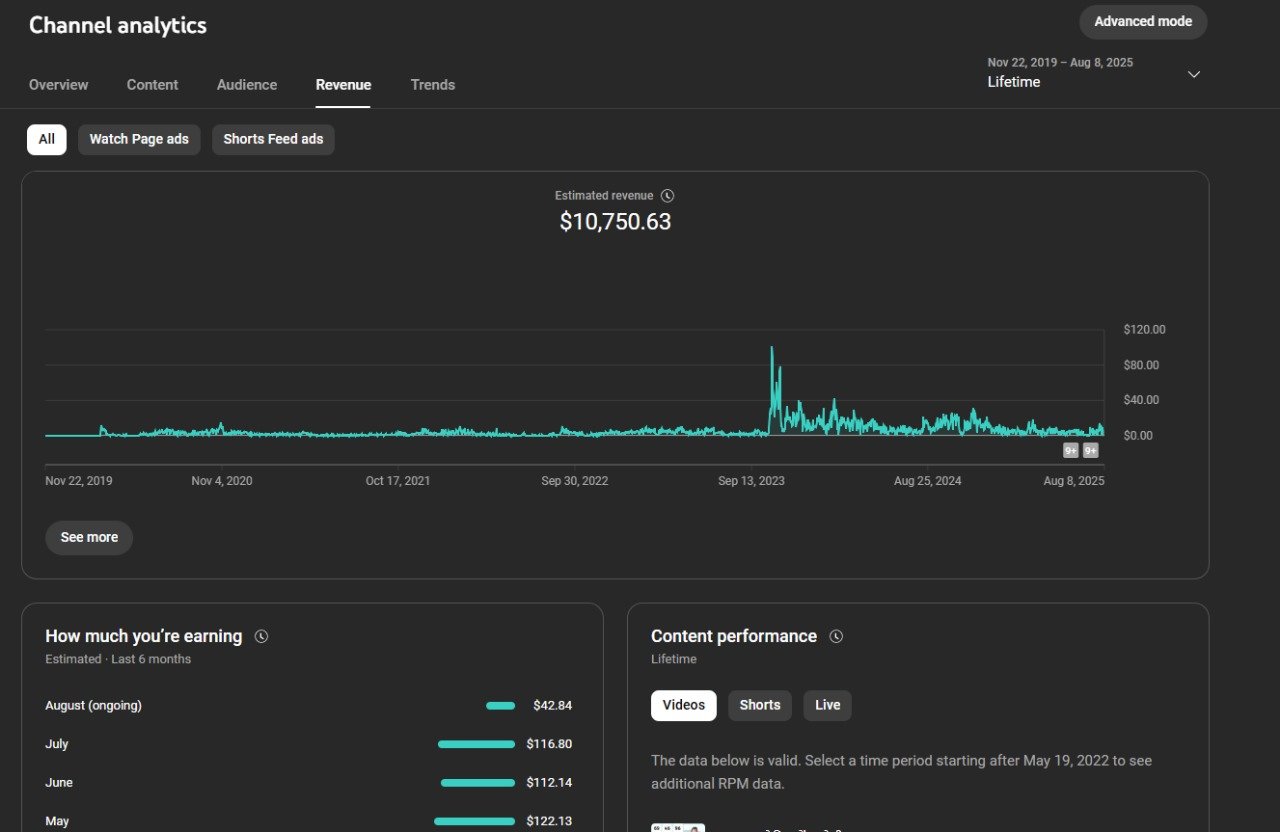Viewport: 1280px width, 832px height.
Task: Open the left 9+ marker on the chart
Action: coord(1070,451)
